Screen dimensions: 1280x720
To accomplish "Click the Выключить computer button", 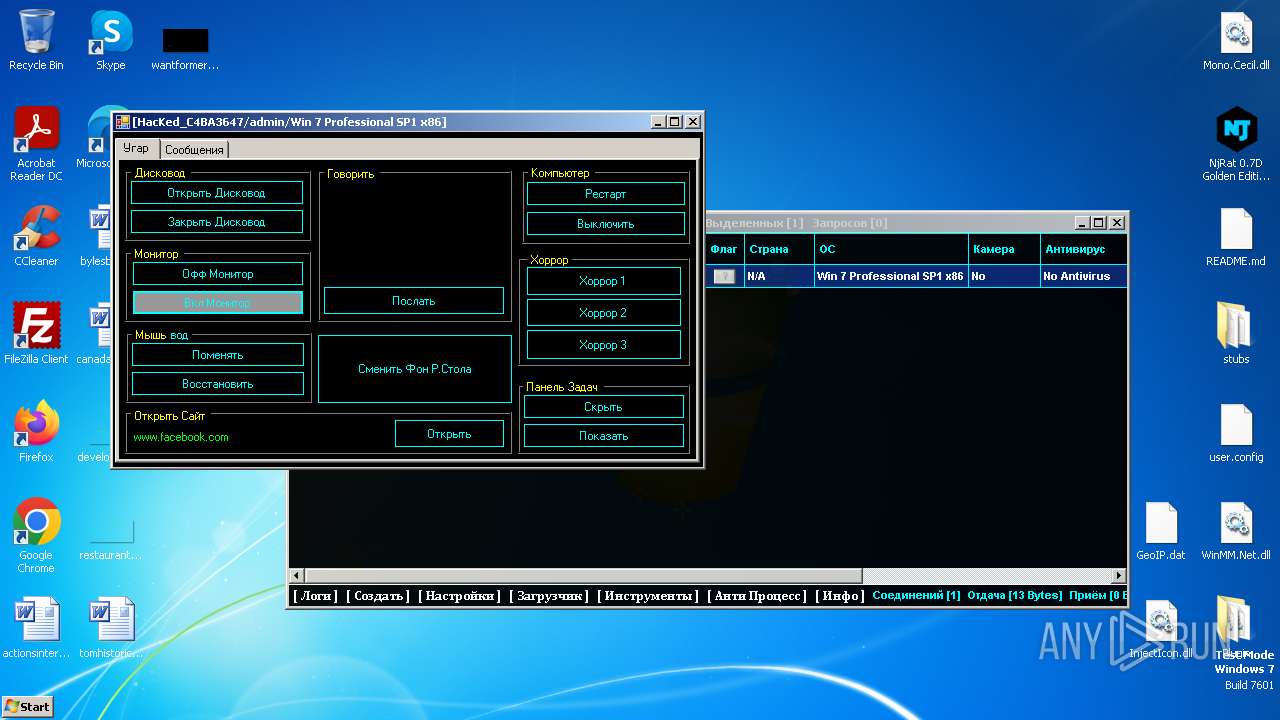I will (606, 224).
